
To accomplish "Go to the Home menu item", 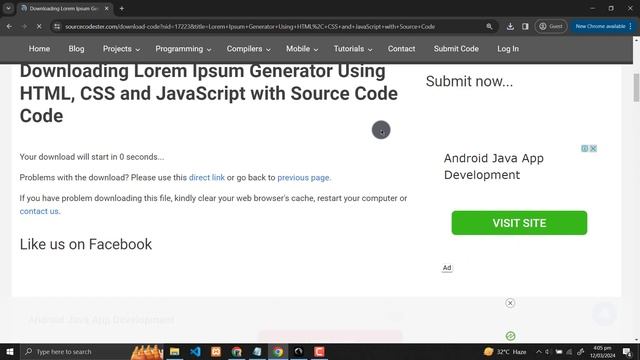I will (x=39, y=49).
